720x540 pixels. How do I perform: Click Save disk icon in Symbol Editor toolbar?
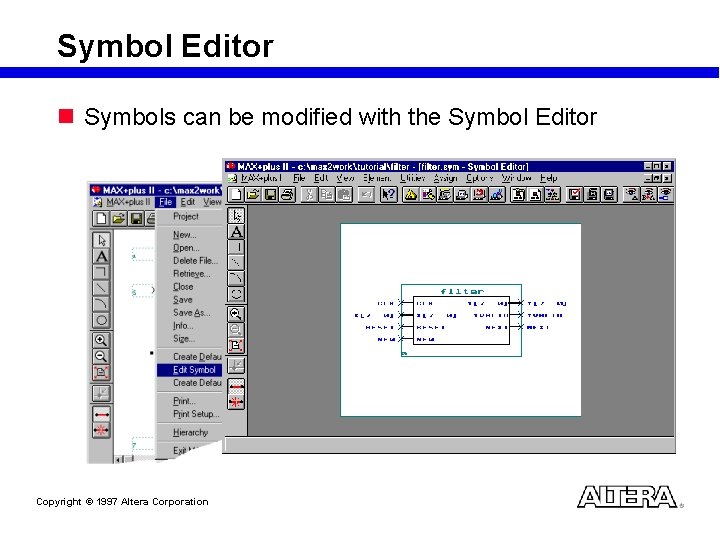270,195
